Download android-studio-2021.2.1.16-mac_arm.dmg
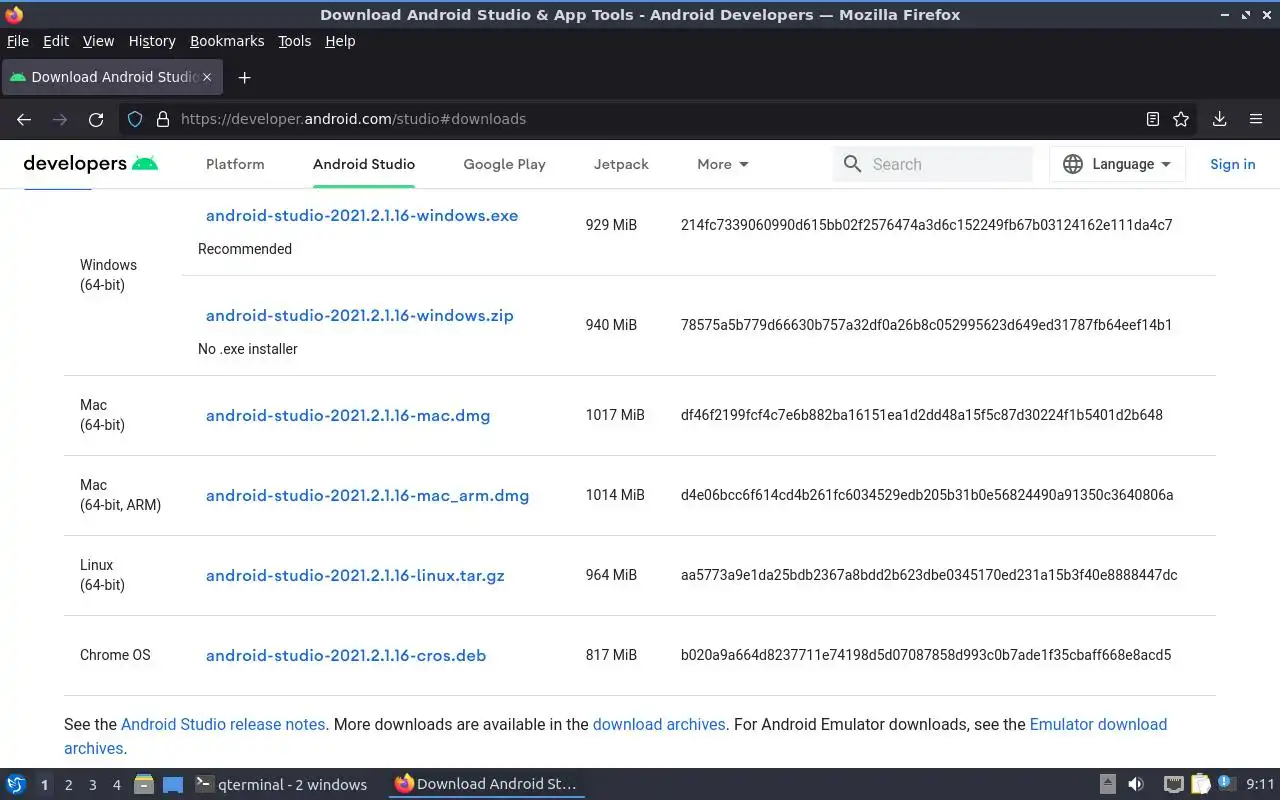The width and height of the screenshot is (1280, 800). pos(367,495)
